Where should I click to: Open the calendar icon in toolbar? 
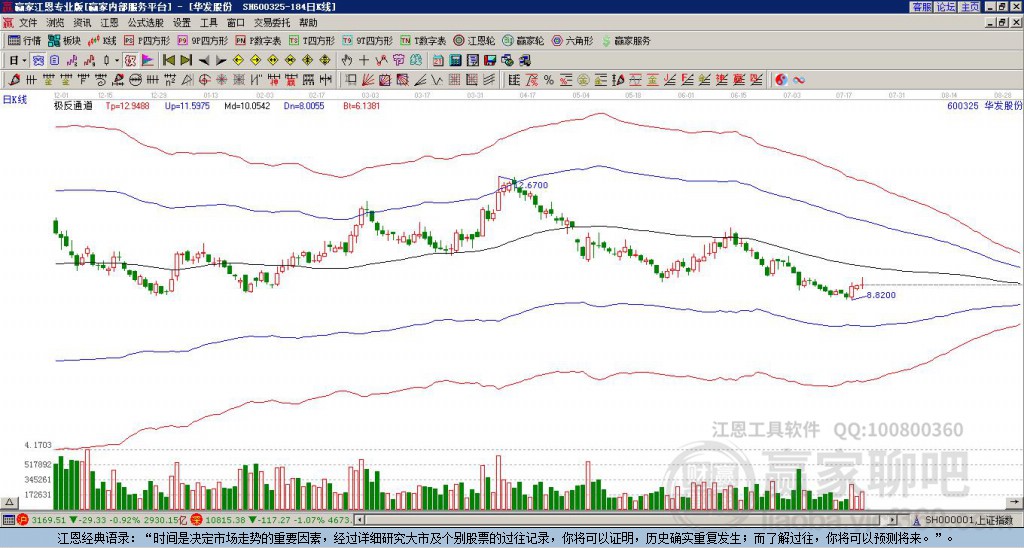438,61
